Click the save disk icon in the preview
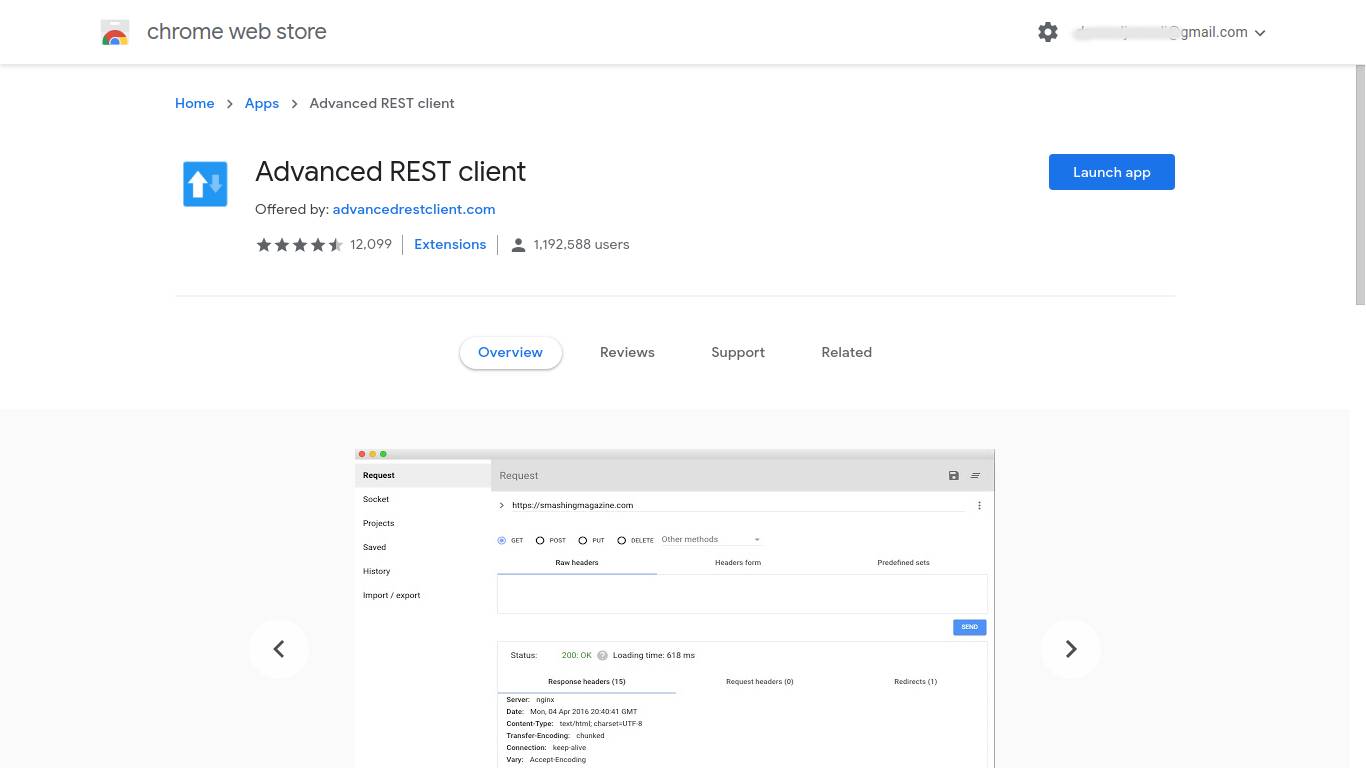1366x768 pixels. tap(954, 476)
